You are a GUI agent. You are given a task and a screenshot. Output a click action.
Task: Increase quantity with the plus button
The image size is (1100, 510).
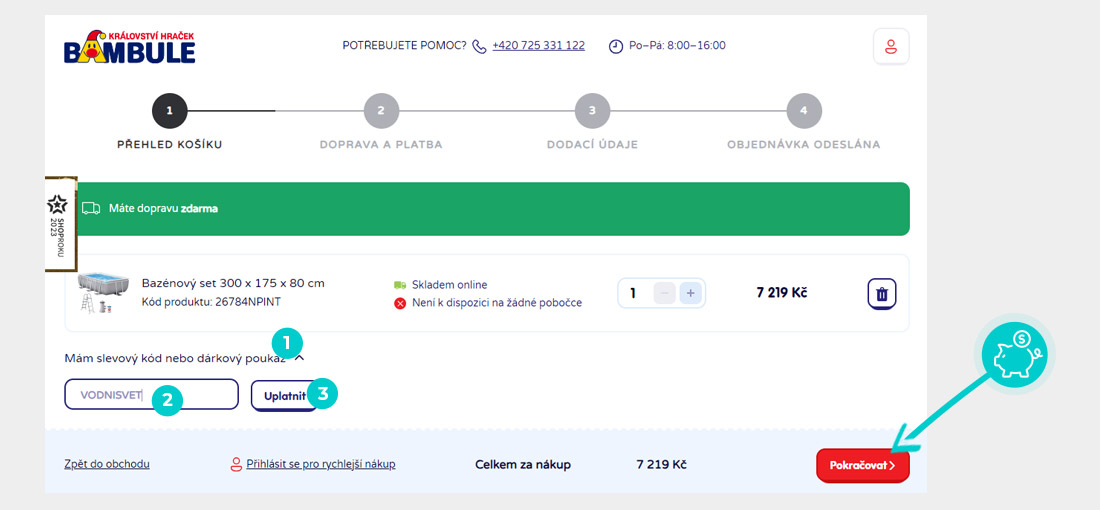tap(691, 293)
